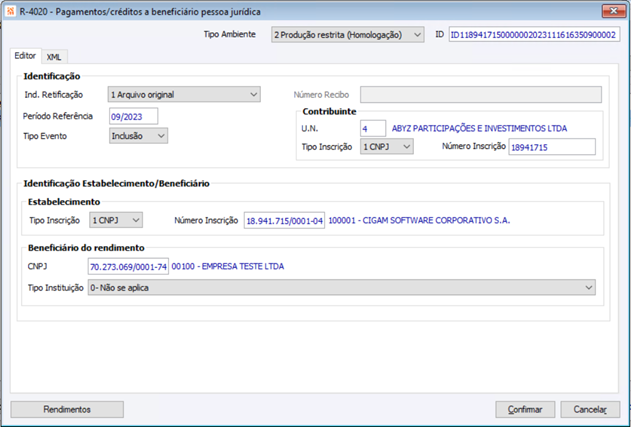Click the Rendimentos button
This screenshot has width=631, height=427.
point(67,409)
